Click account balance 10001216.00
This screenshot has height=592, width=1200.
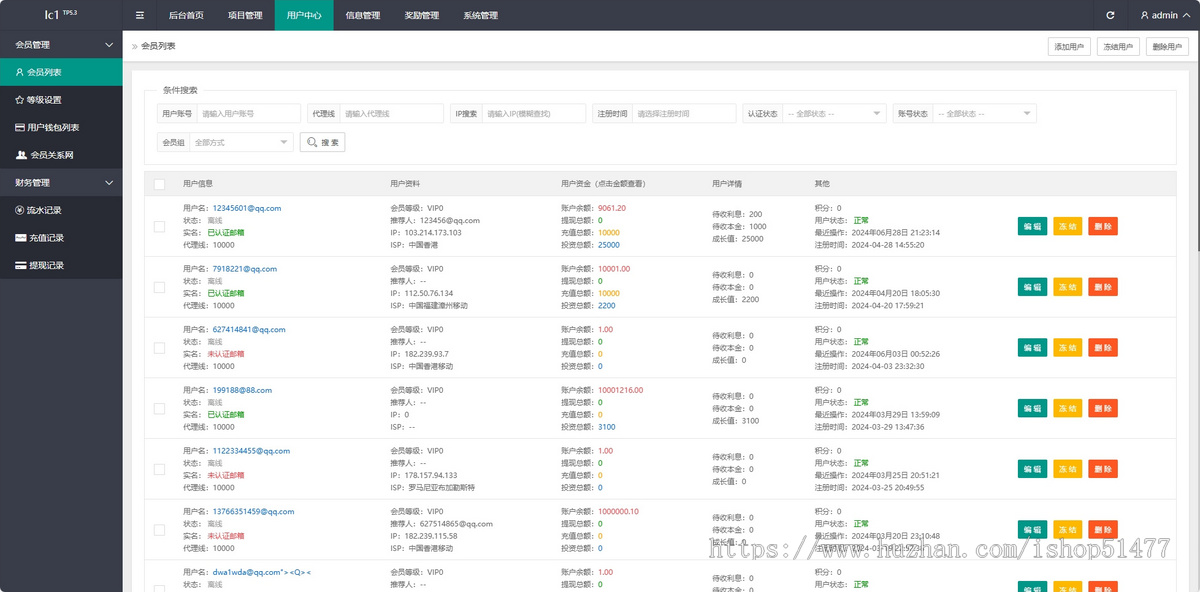pyautogui.click(x=621, y=390)
